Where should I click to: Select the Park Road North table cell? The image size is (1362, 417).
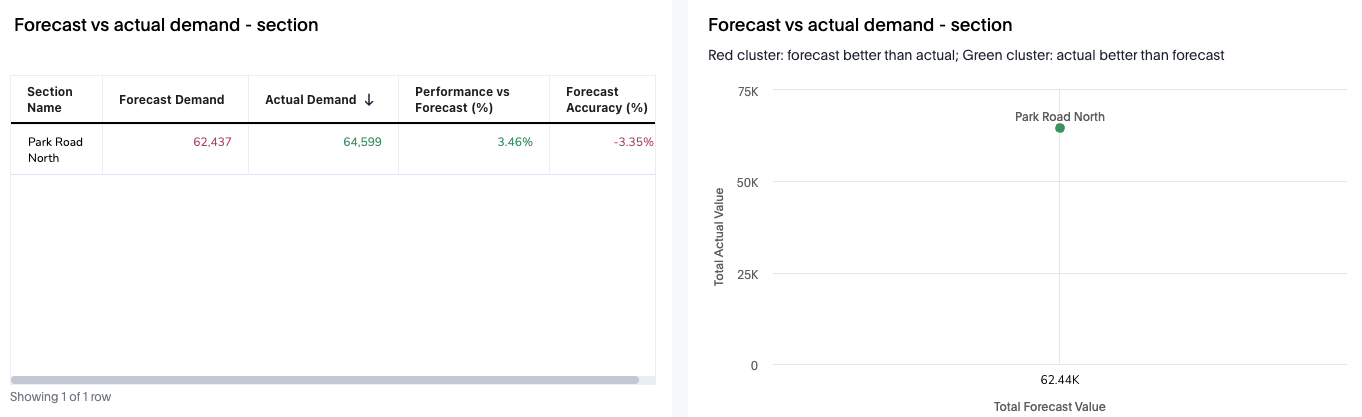click(55, 150)
